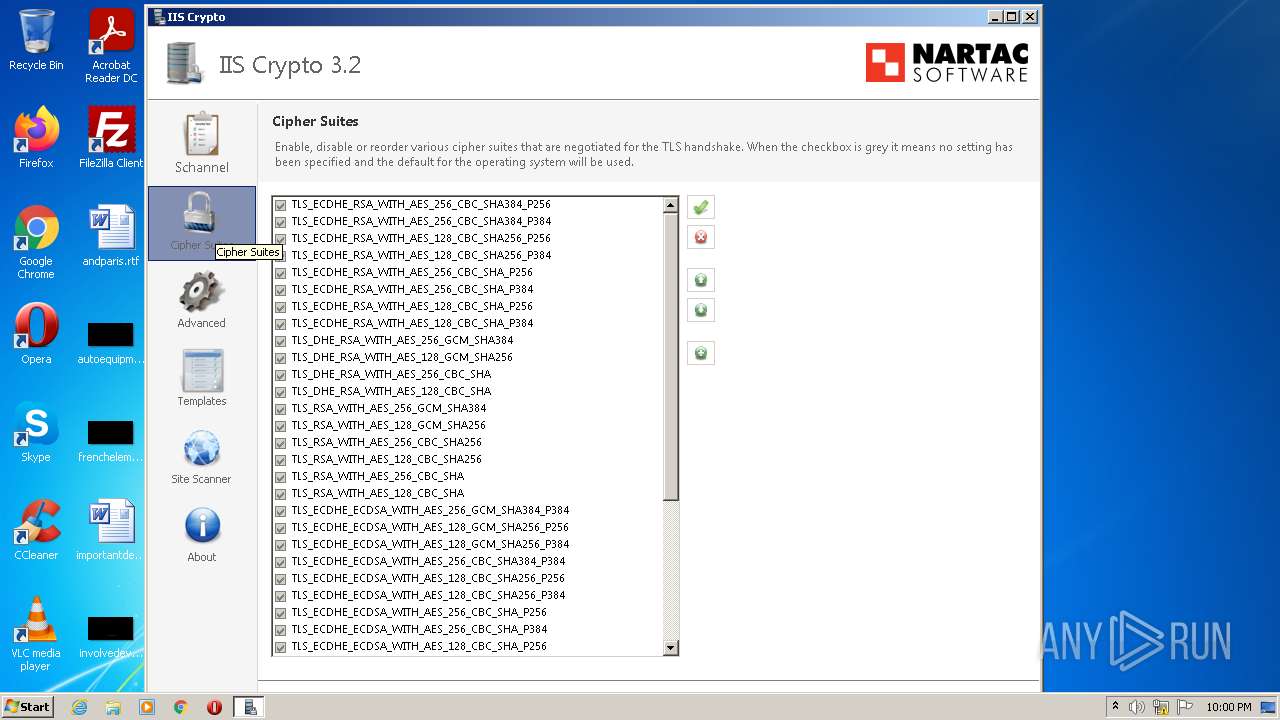Open the Google Chrome desktop icon

pos(36,242)
